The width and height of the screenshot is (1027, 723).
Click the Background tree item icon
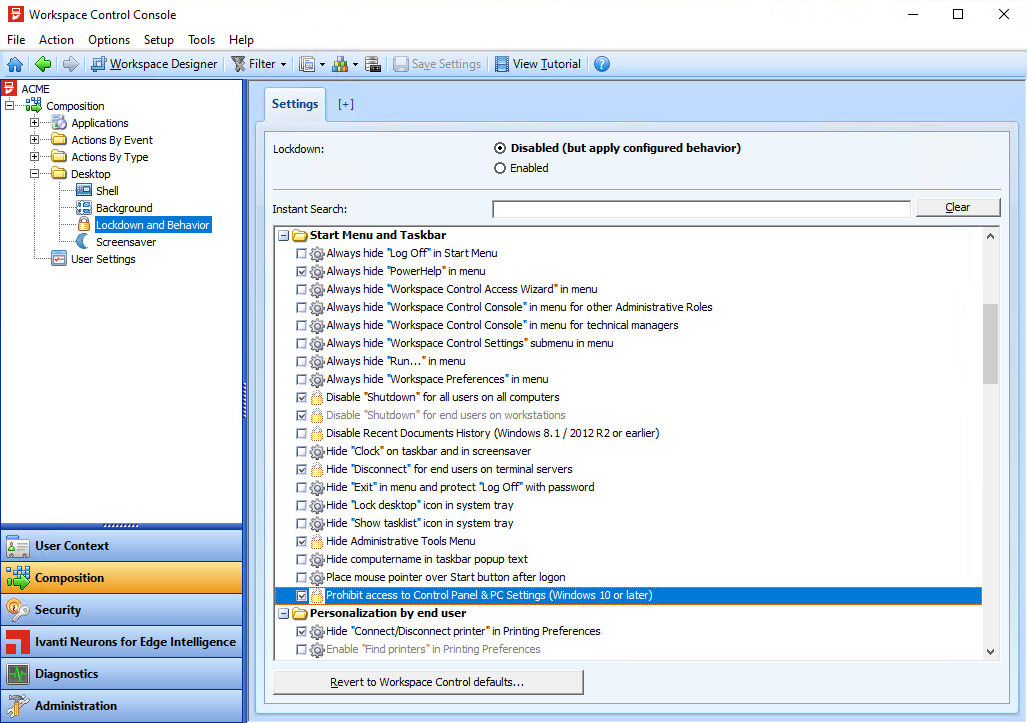pos(84,208)
